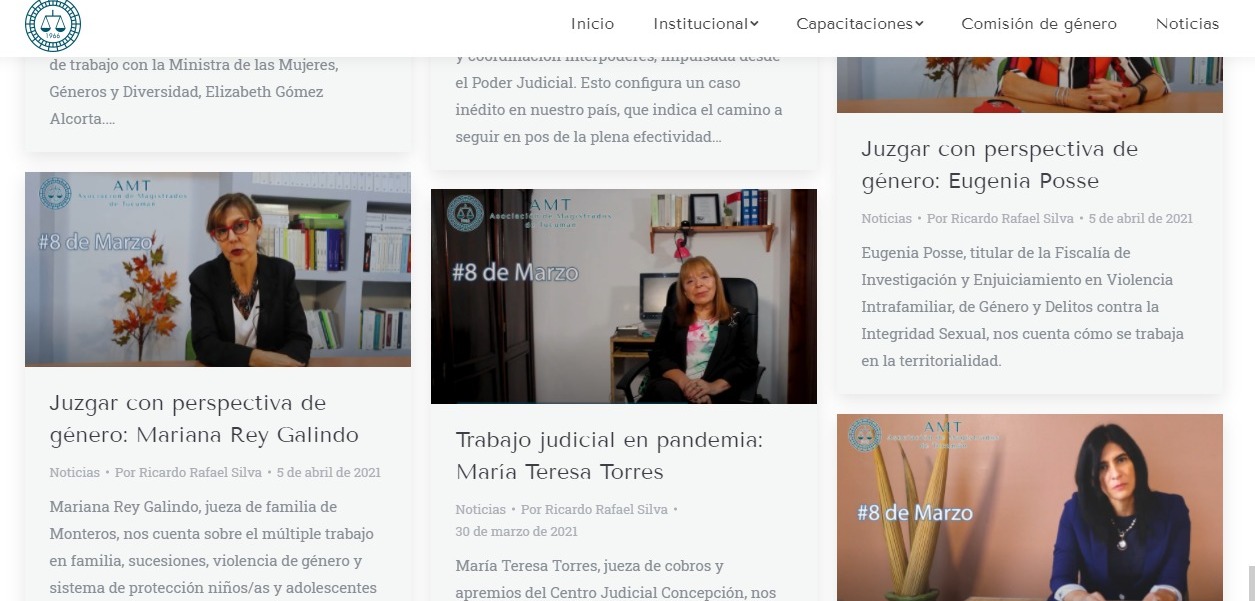
Task: Open article title about Mariana Rey Galindo
Action: [x=204, y=419]
